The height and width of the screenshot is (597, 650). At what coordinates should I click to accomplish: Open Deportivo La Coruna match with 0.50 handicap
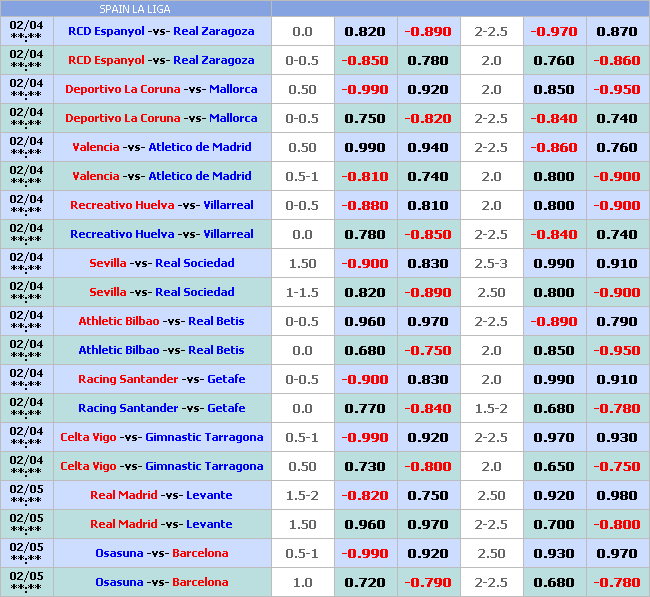(161, 89)
